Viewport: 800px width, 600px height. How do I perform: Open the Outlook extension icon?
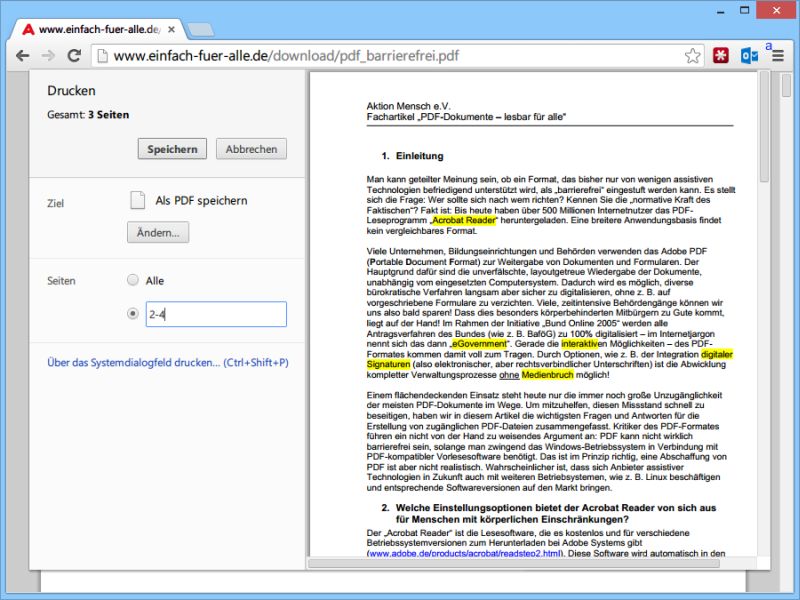(749, 56)
